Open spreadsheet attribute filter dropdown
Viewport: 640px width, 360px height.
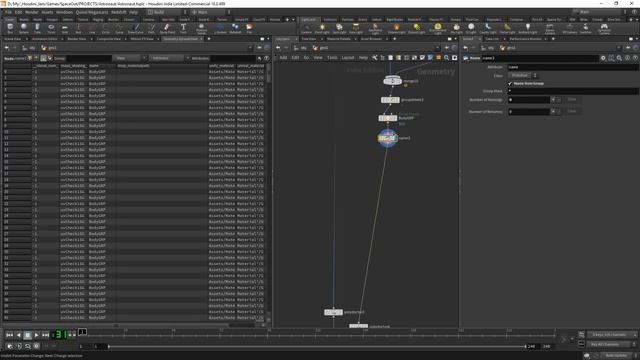(x=169, y=58)
